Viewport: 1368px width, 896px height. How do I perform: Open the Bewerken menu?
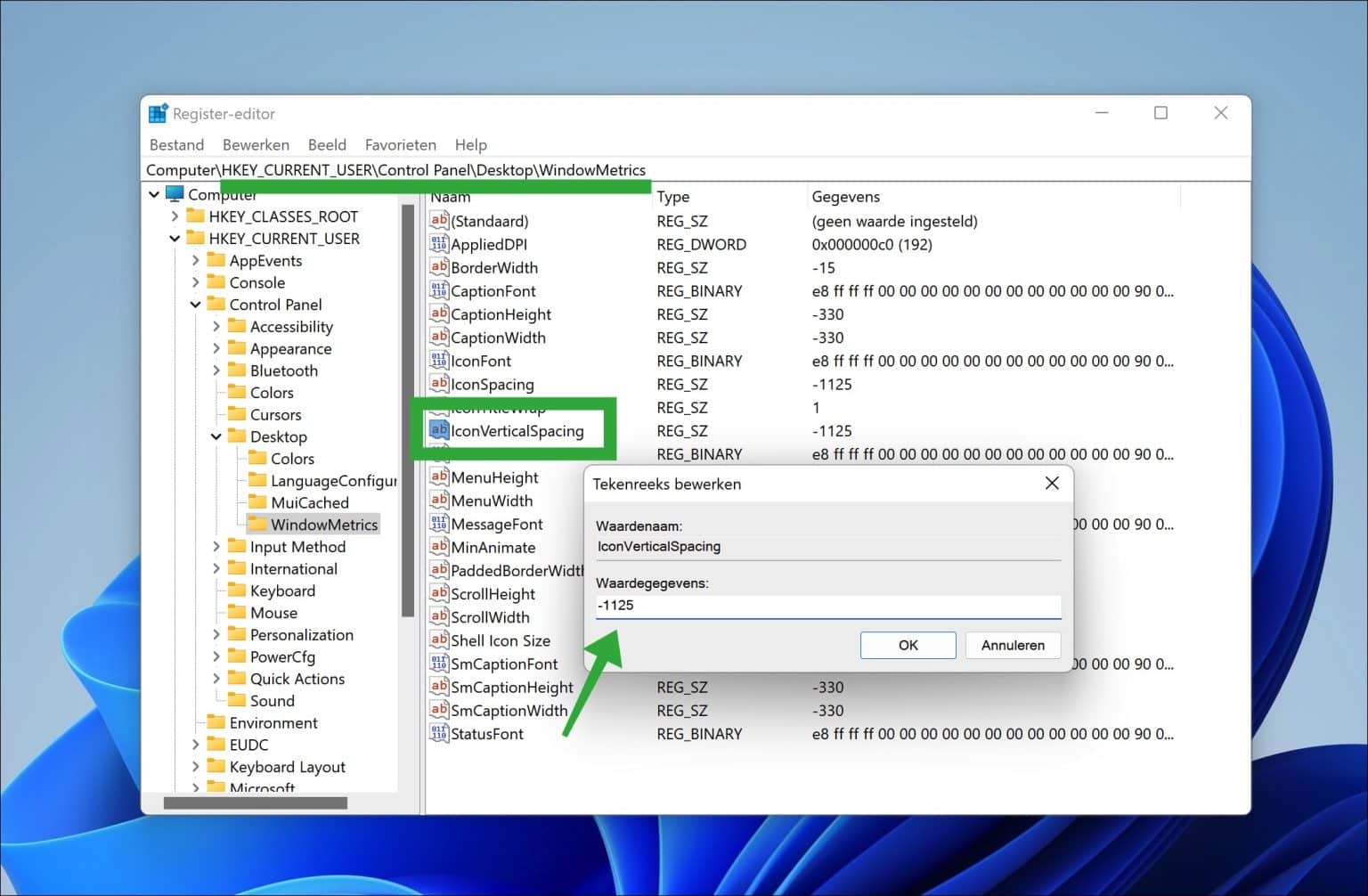pyautogui.click(x=256, y=144)
